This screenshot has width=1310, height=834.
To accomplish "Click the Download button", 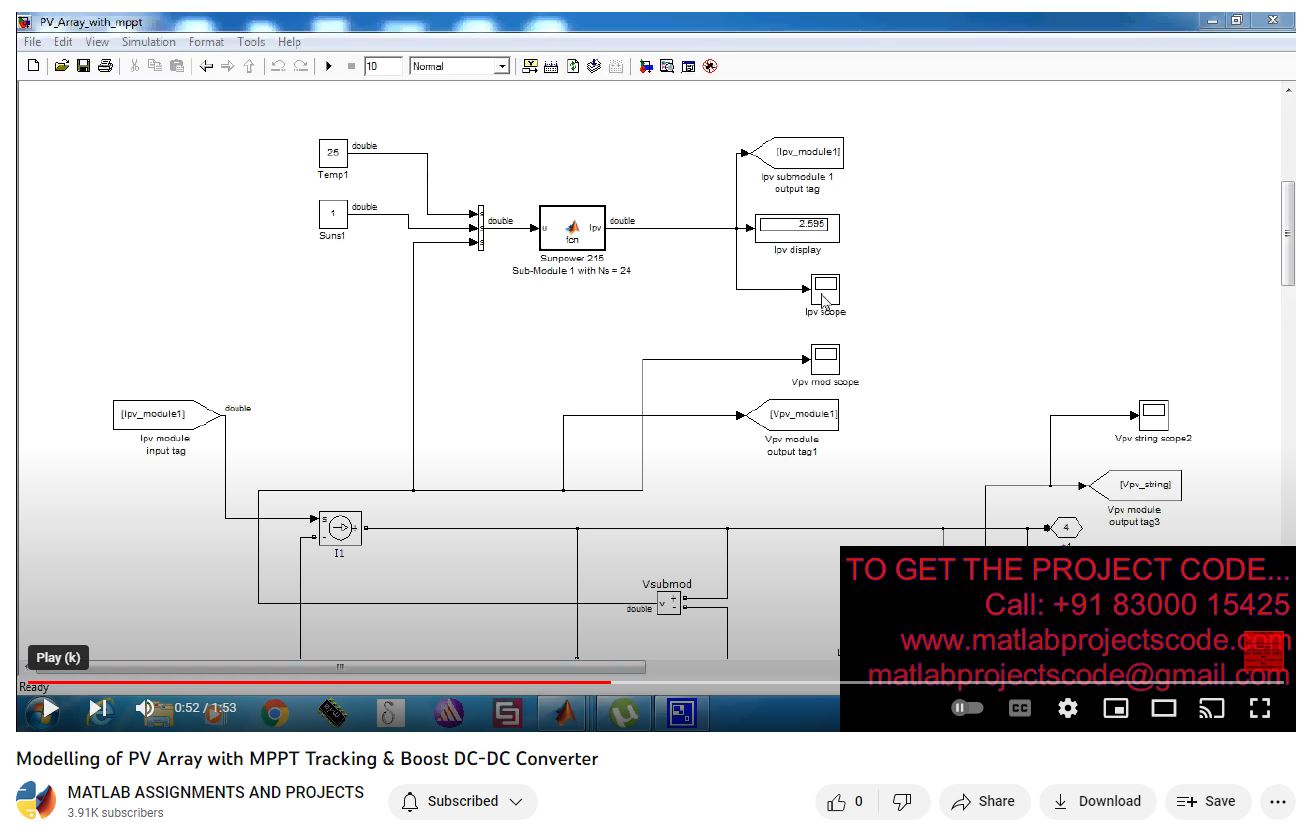I will coord(1098,801).
